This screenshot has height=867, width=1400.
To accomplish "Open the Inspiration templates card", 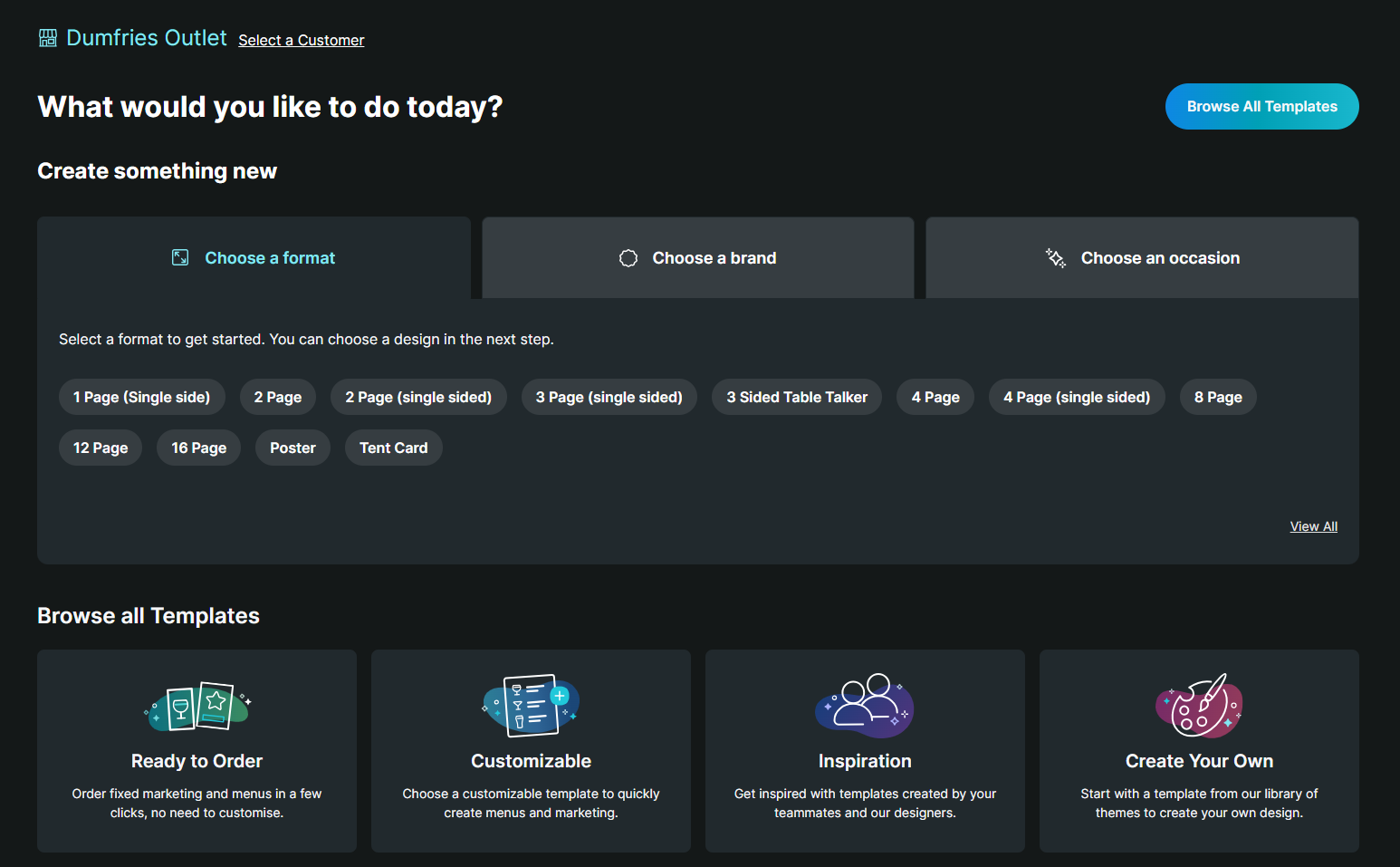I will pos(865,750).
